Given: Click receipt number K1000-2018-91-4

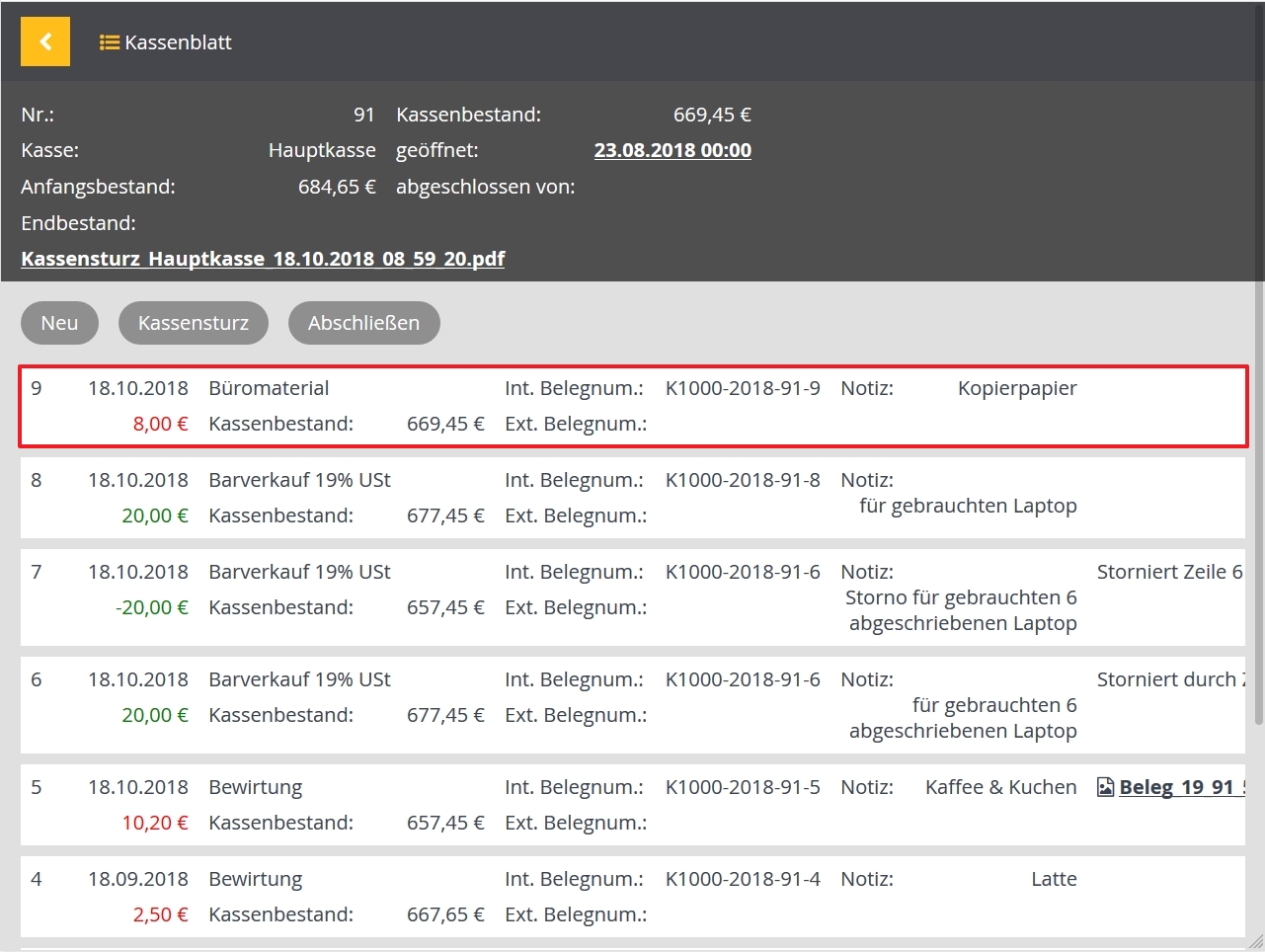Looking at the screenshot, I should 743,879.
